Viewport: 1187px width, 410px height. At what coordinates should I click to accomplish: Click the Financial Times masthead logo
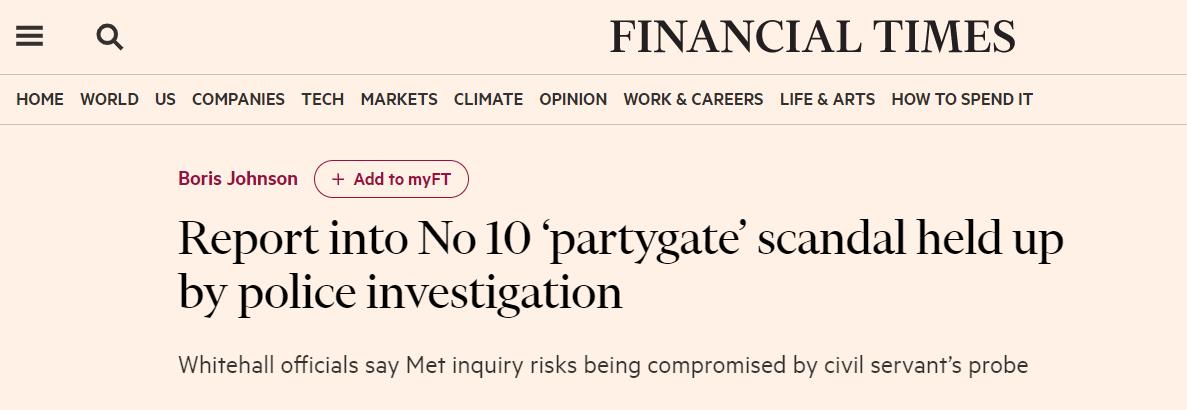click(812, 38)
